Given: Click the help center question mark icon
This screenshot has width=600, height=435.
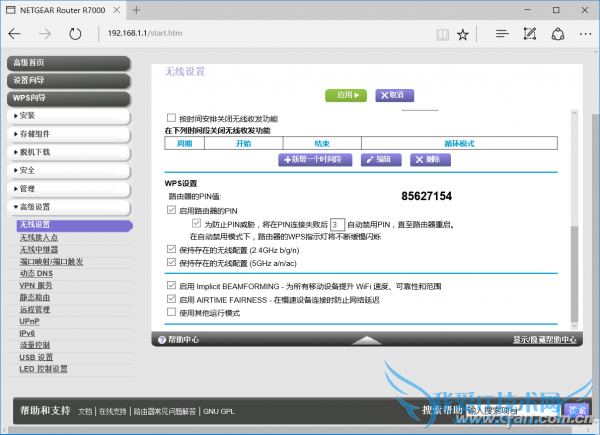Looking at the screenshot, I should click(x=161, y=340).
